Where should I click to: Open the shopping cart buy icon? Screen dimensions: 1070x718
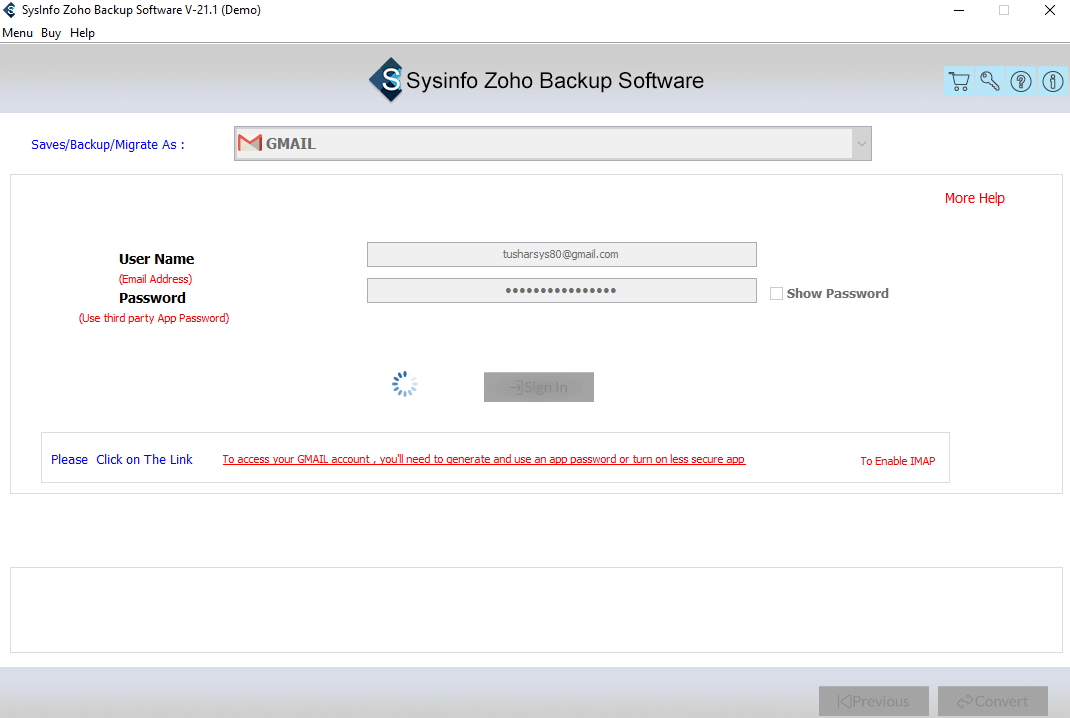(959, 81)
